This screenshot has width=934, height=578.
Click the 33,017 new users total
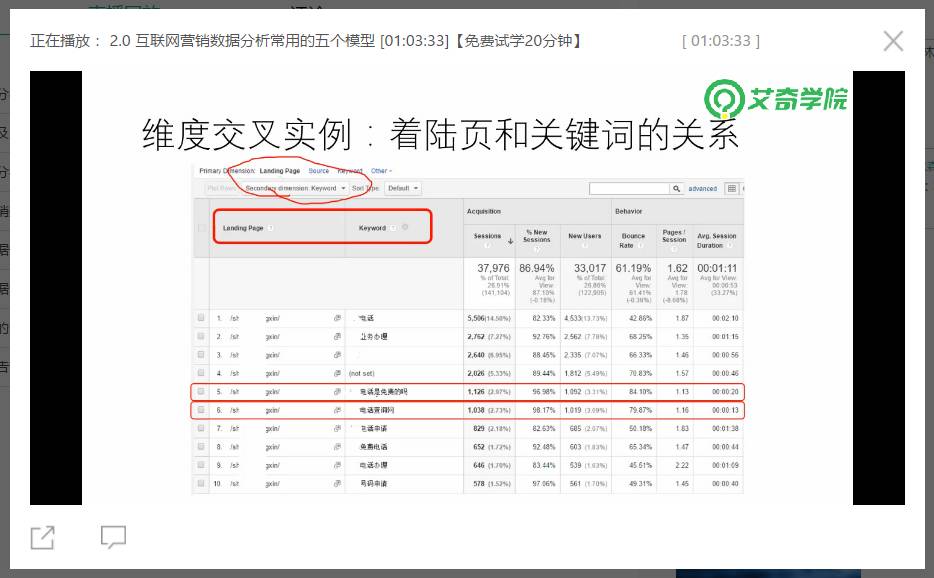pyautogui.click(x=590, y=269)
